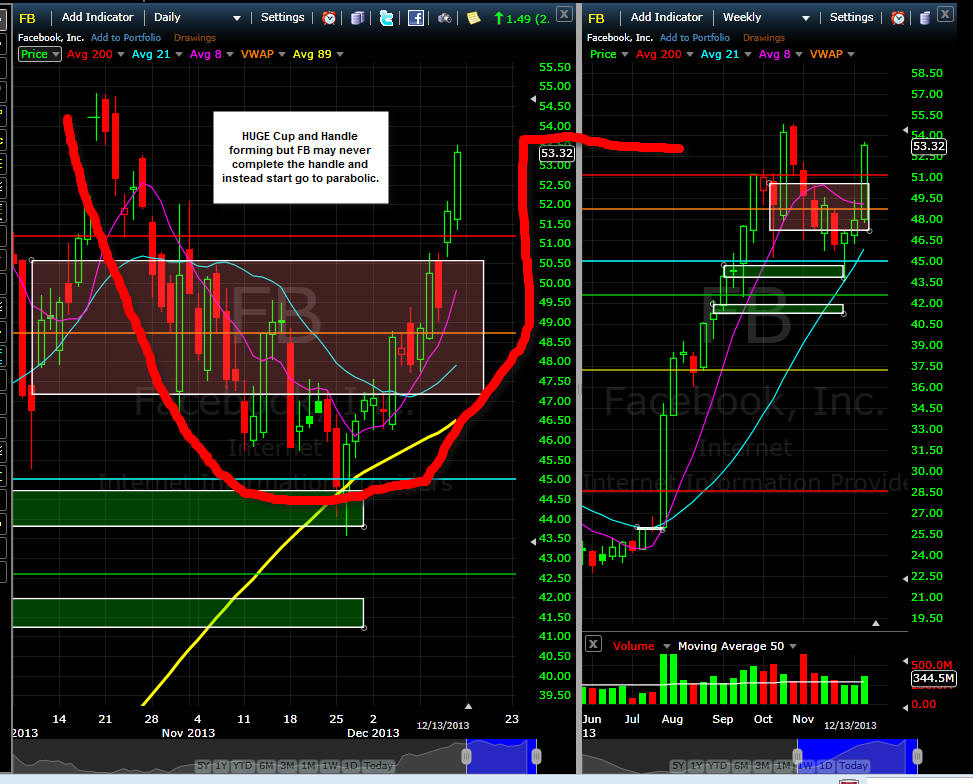Select 1W range button in Daily chart
This screenshot has width=973, height=784.
pos(330,765)
